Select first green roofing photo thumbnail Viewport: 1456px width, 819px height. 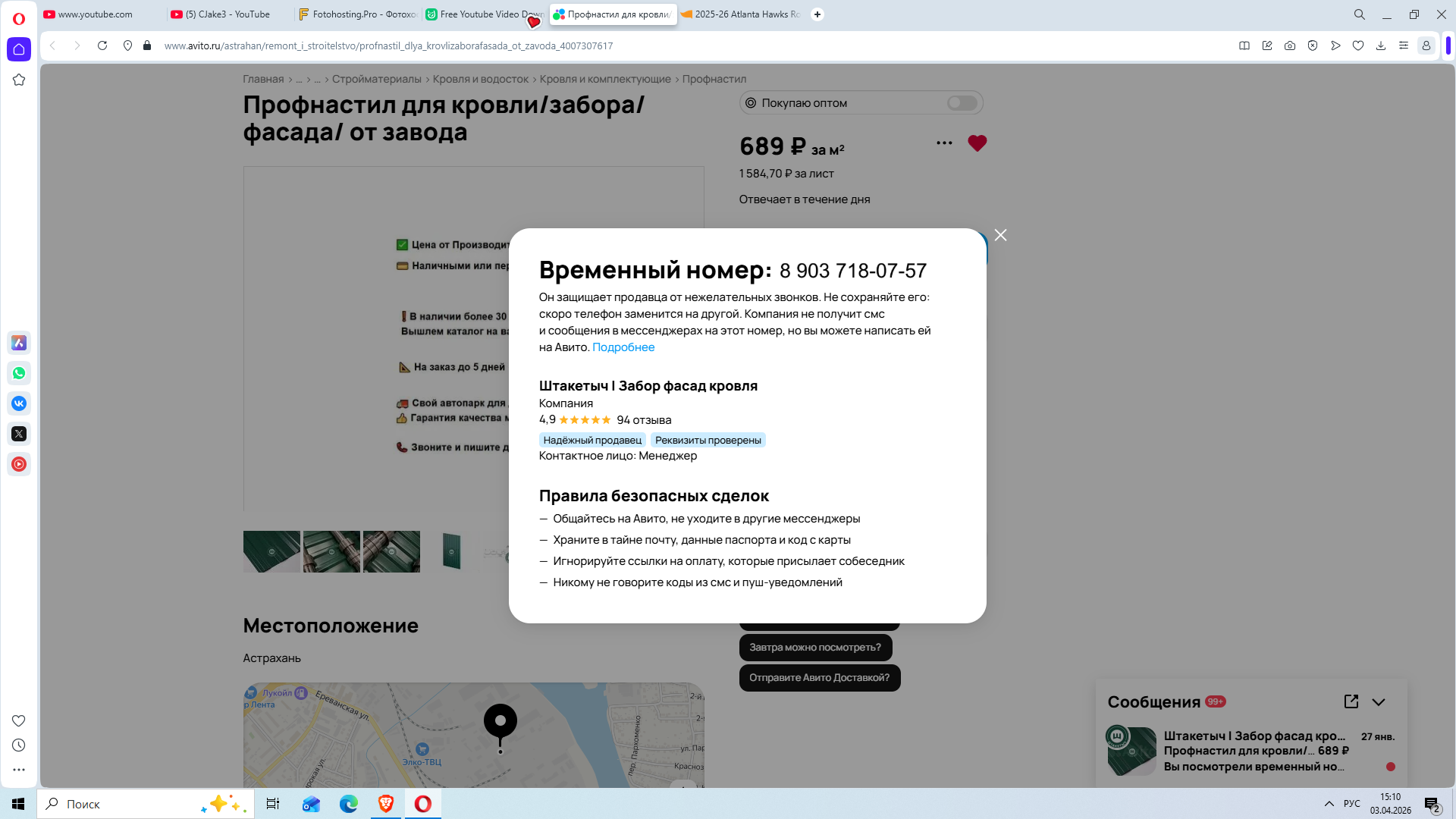pyautogui.click(x=271, y=551)
